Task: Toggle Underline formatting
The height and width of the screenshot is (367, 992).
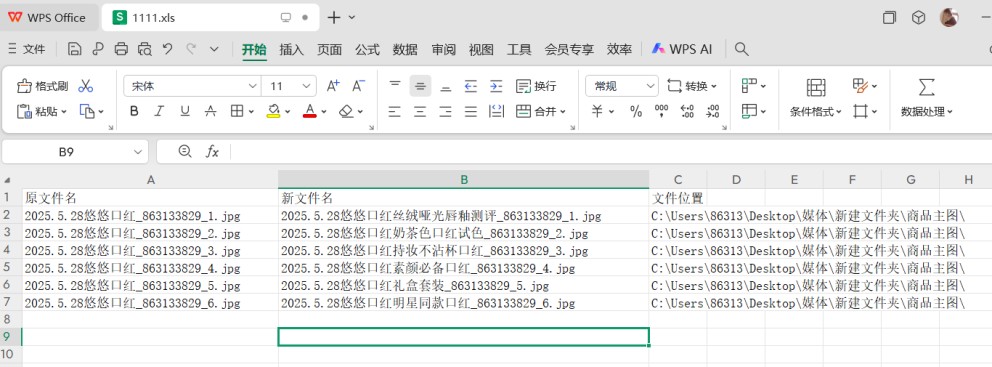Action: pyautogui.click(x=185, y=111)
